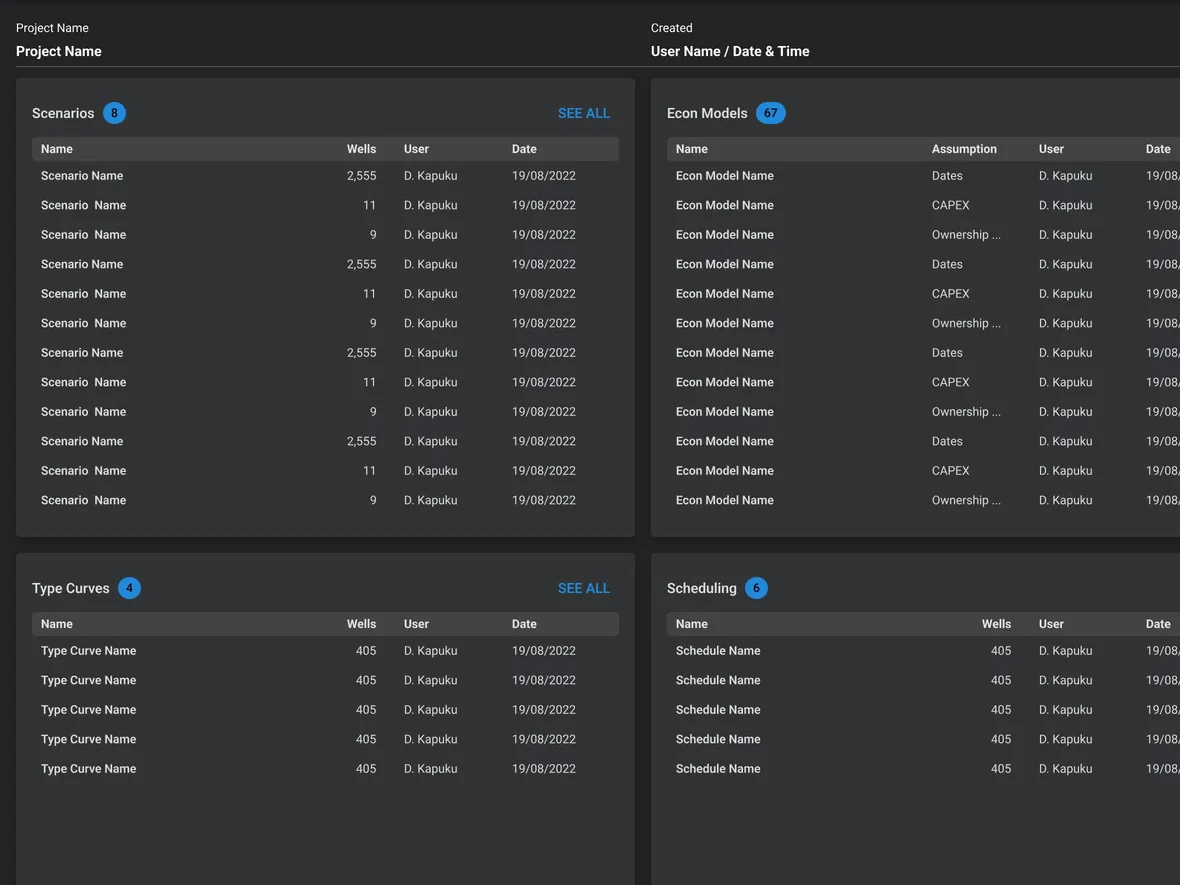The width and height of the screenshot is (1180, 885).
Task: Click the Scenarios count badge showing 8
Action: coord(114,113)
